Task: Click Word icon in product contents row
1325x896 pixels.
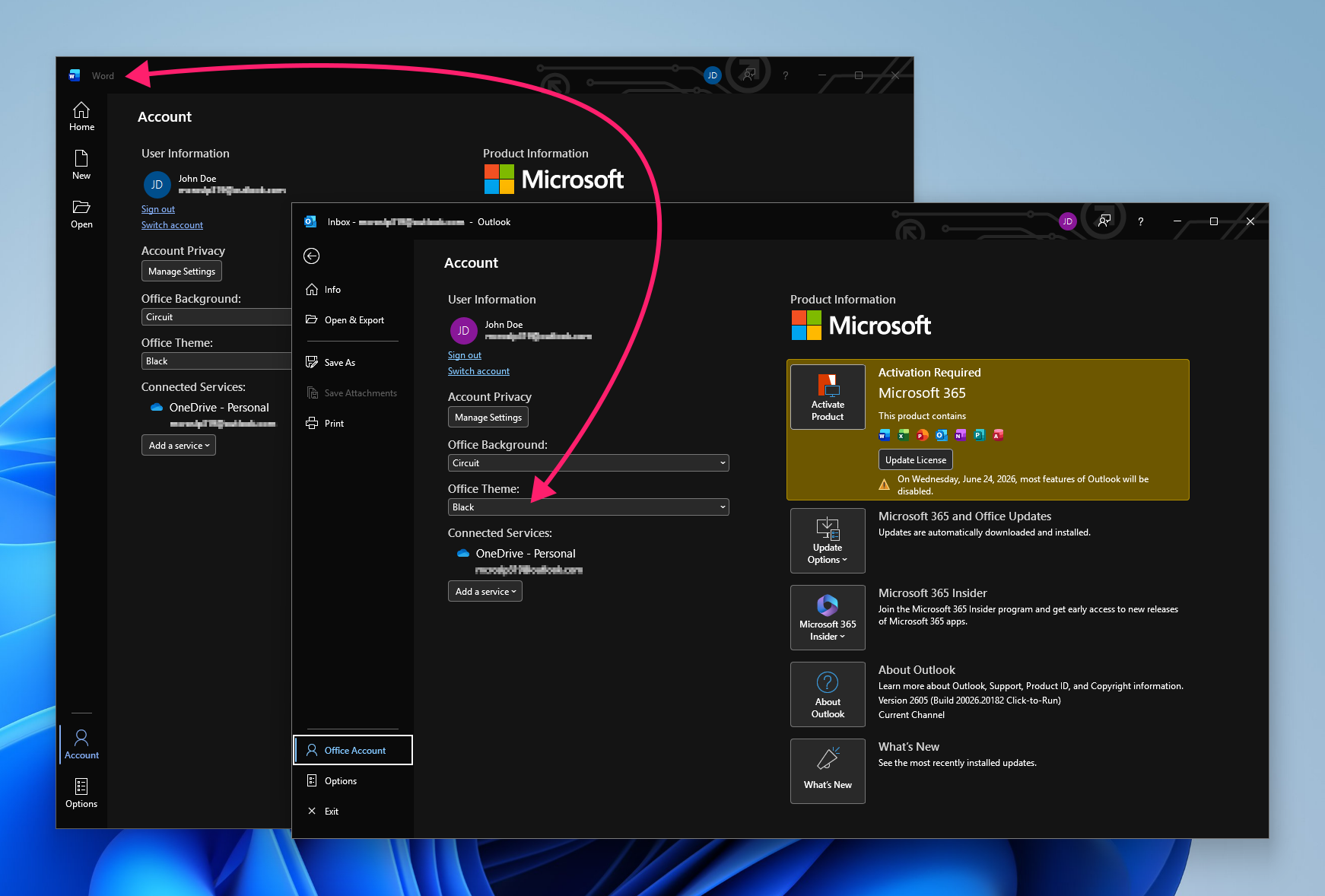Action: pyautogui.click(x=884, y=435)
